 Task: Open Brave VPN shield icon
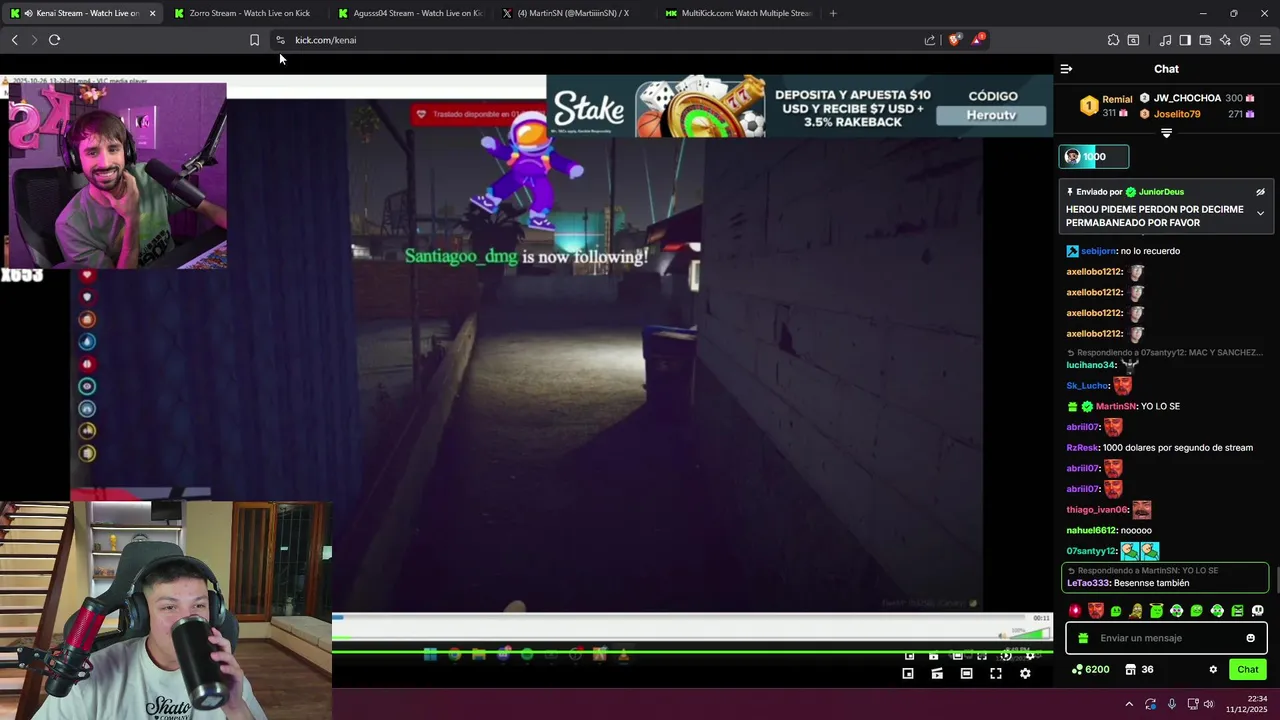tap(1245, 40)
